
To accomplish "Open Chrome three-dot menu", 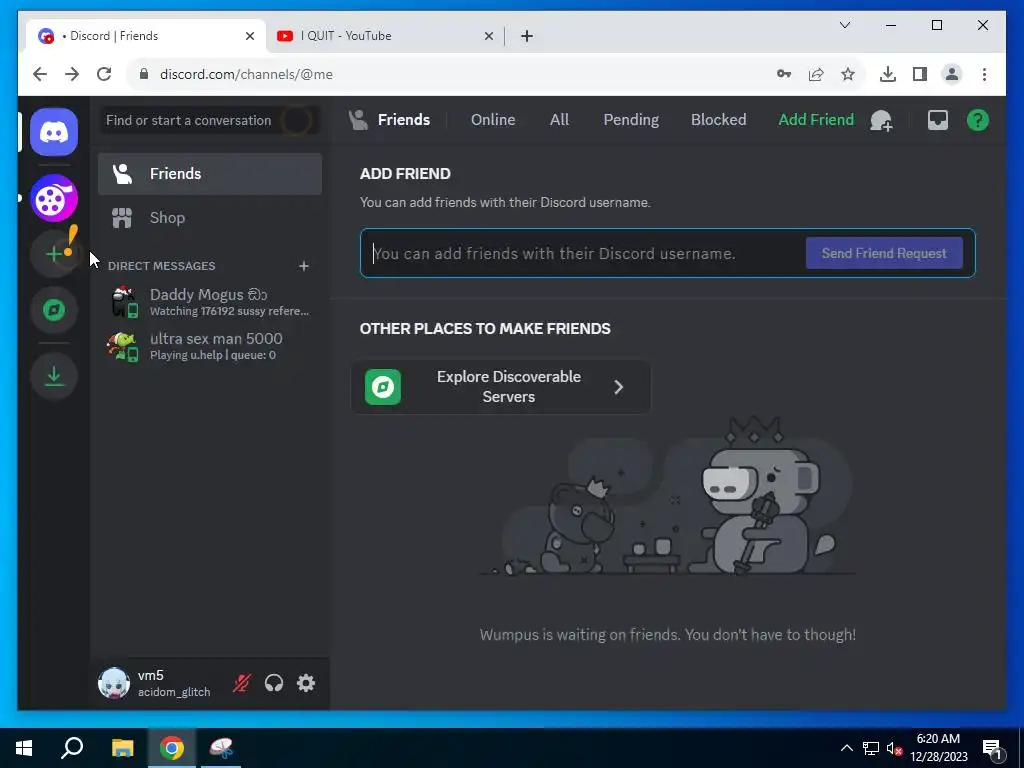I will [x=984, y=74].
